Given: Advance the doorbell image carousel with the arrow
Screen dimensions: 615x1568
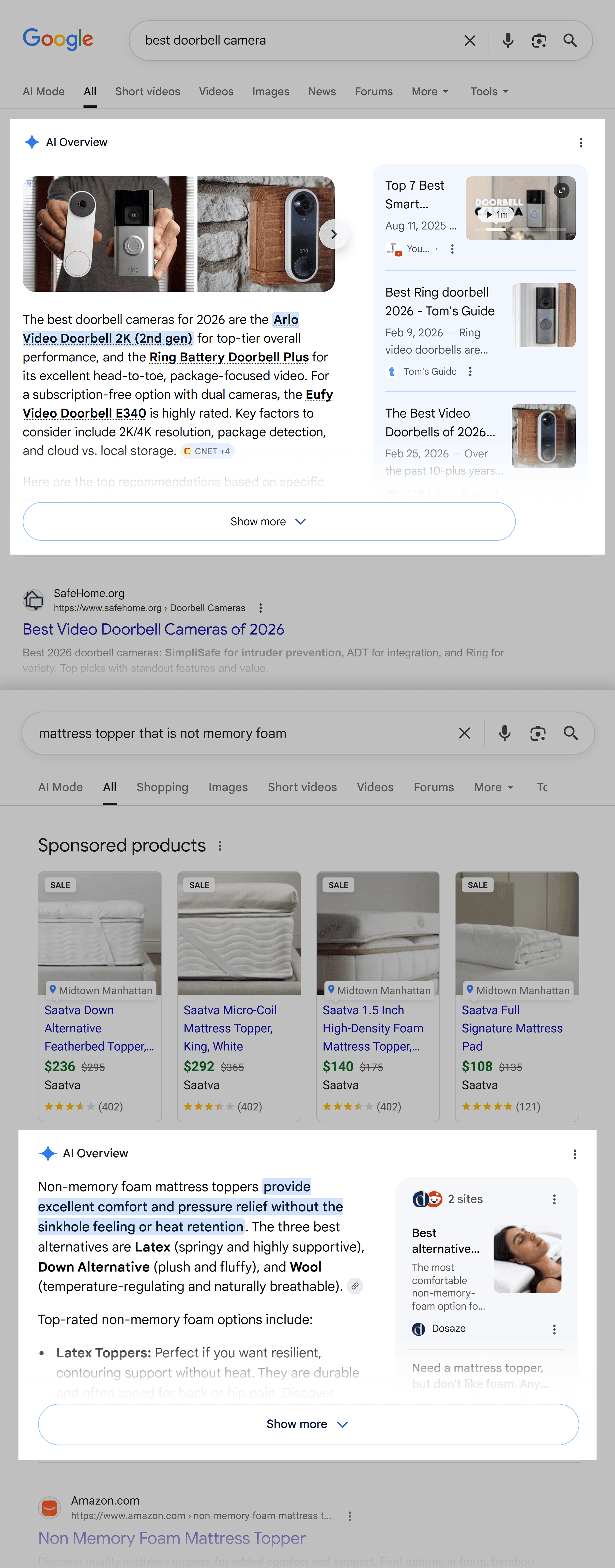Looking at the screenshot, I should pos(333,234).
